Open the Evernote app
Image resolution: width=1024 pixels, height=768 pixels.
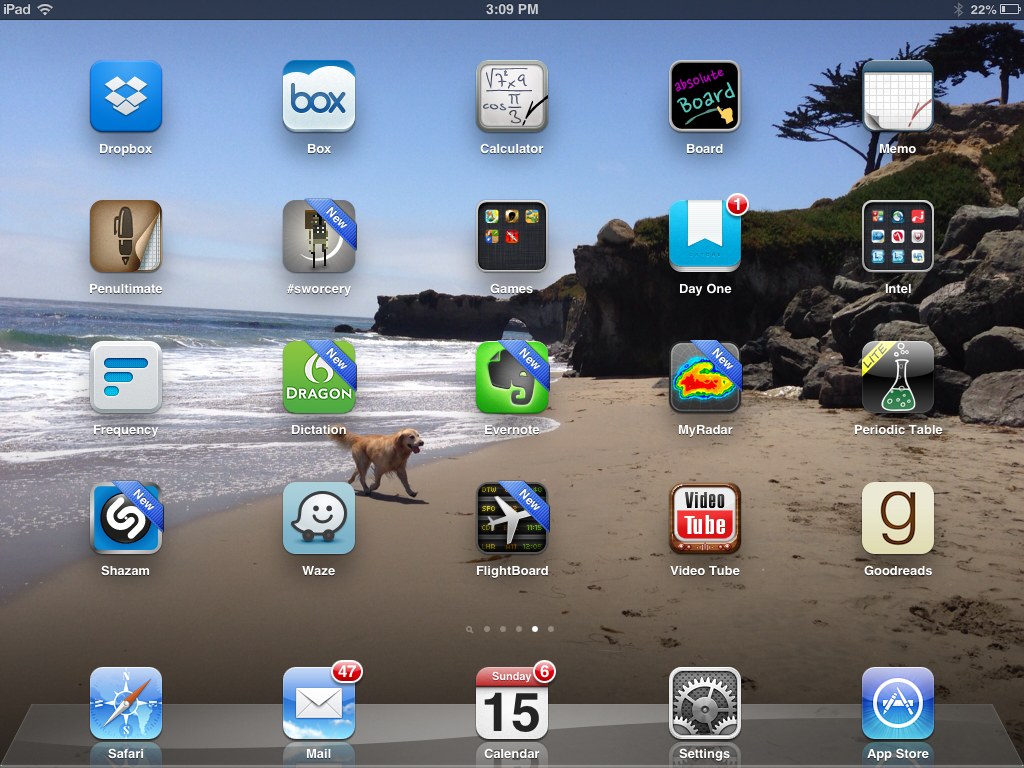click(511, 378)
